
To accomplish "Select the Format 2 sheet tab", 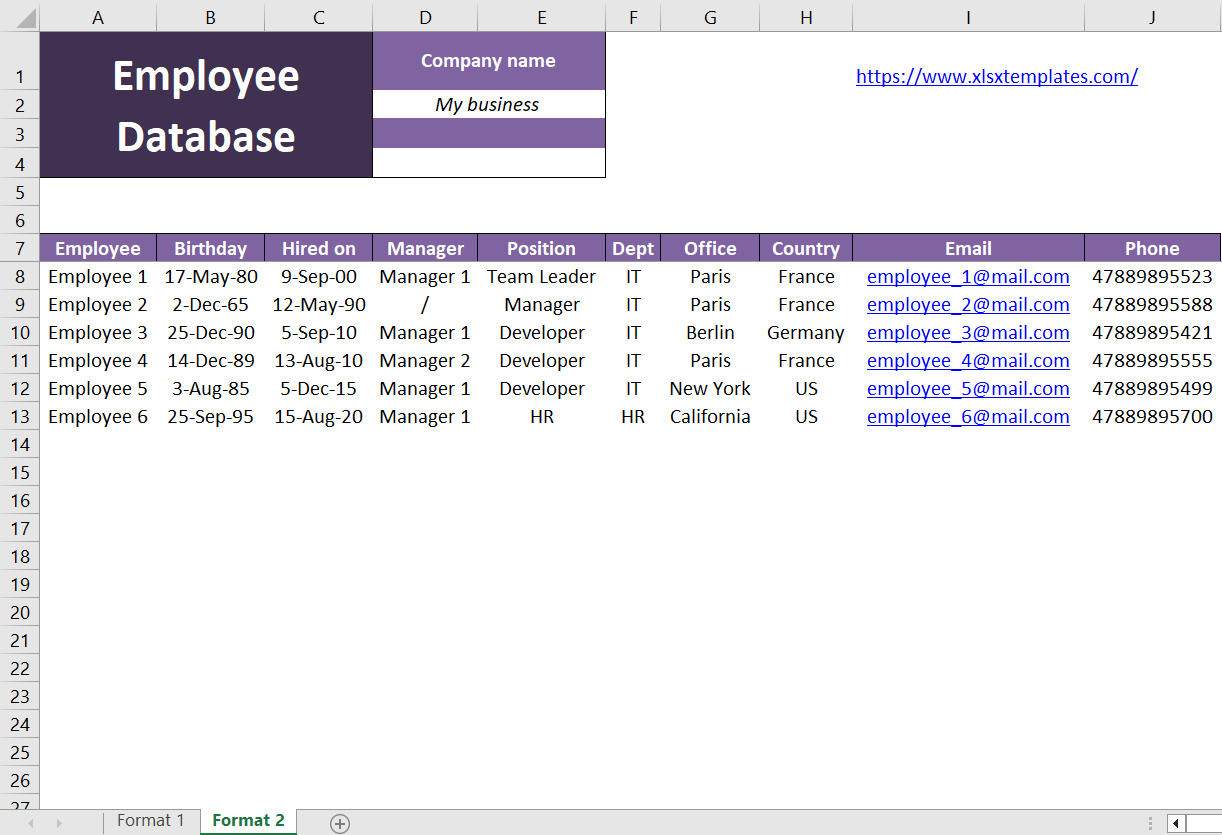I will point(248,821).
